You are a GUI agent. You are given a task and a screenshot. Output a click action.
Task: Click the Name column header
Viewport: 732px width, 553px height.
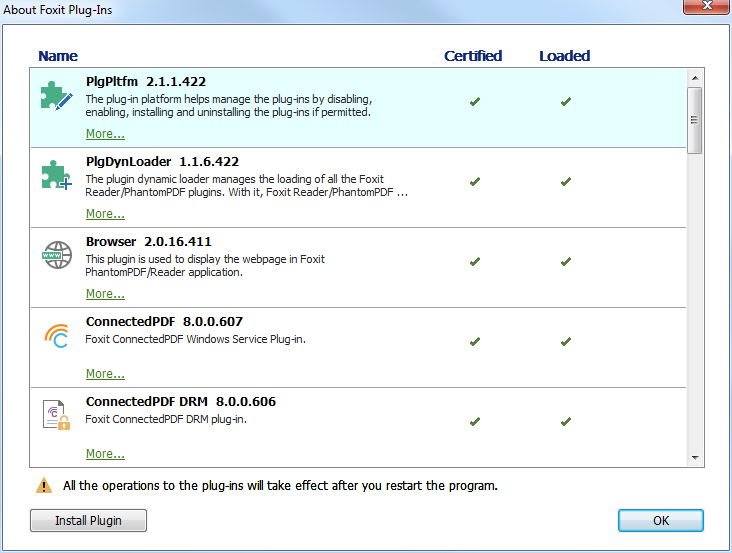[x=58, y=56]
